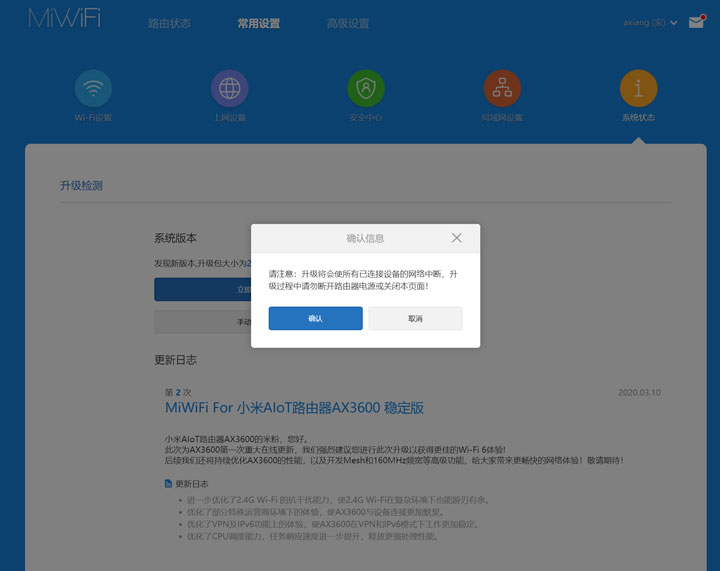Click the 更新日志 section heading above changelog
Screen dimensions: 720x571
click(x=175, y=360)
